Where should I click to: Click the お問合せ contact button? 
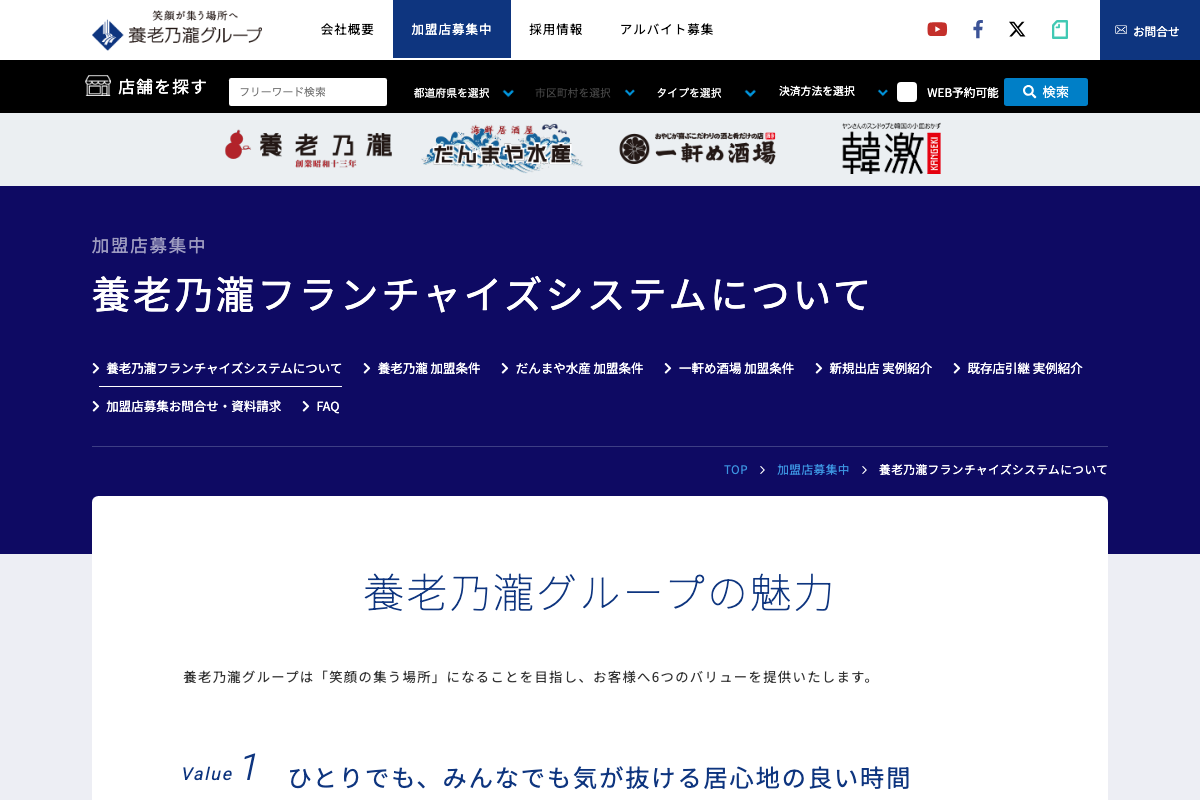pyautogui.click(x=1150, y=30)
